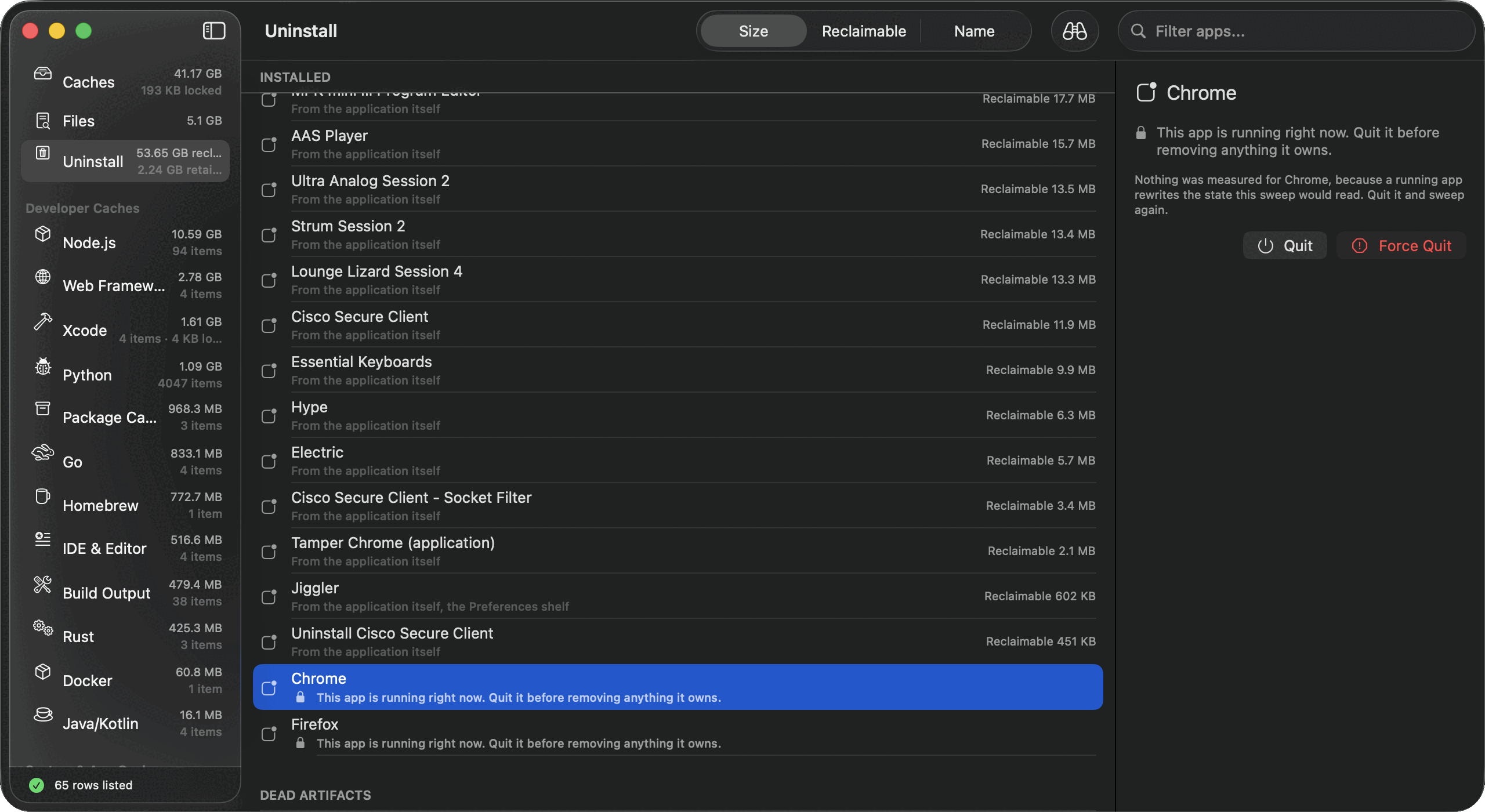The height and width of the screenshot is (812, 1485).
Task: Click the Uninstall trash icon in sidebar
Action: point(42,153)
